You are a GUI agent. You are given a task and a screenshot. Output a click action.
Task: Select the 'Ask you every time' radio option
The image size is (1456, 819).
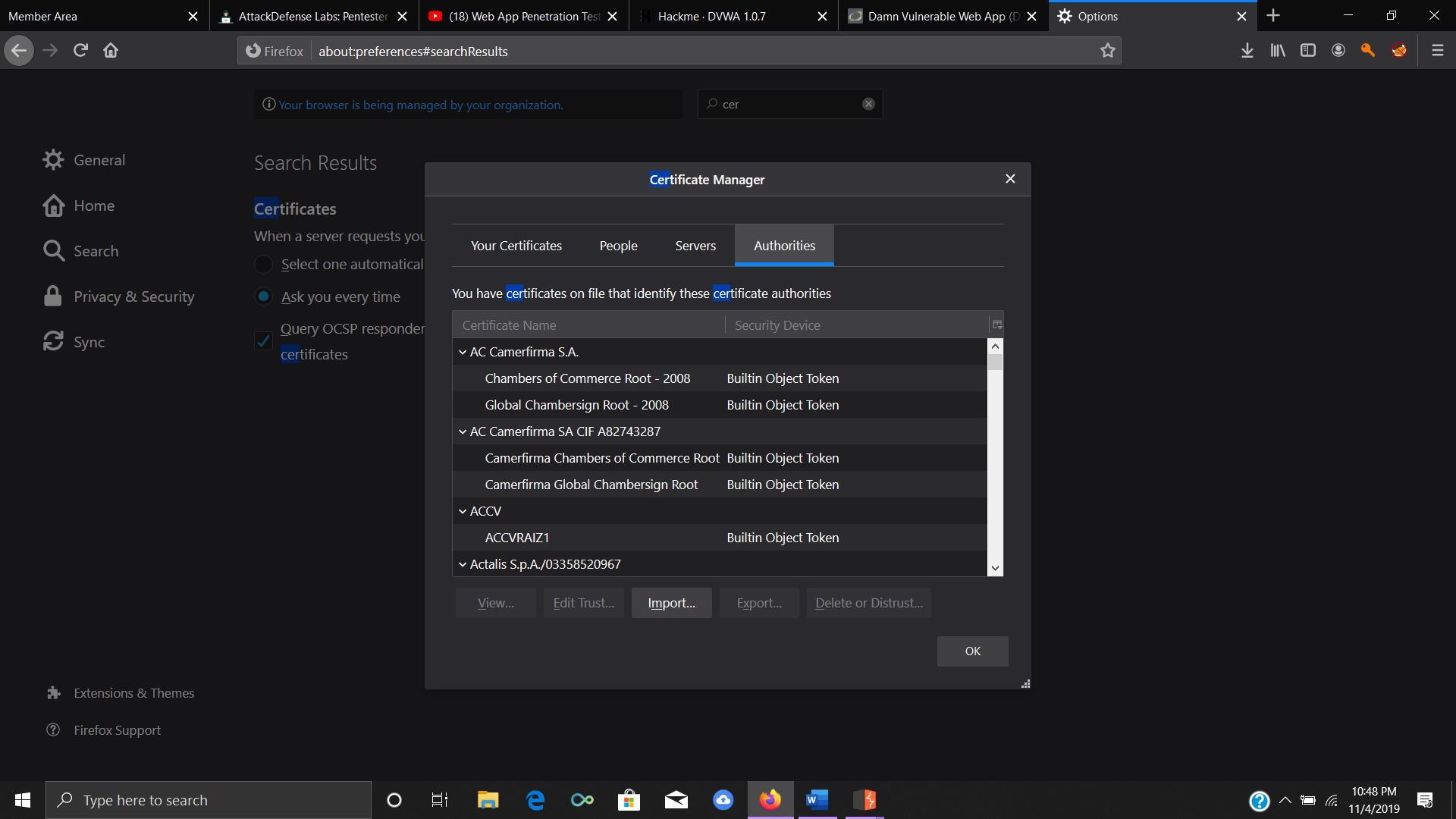point(263,297)
